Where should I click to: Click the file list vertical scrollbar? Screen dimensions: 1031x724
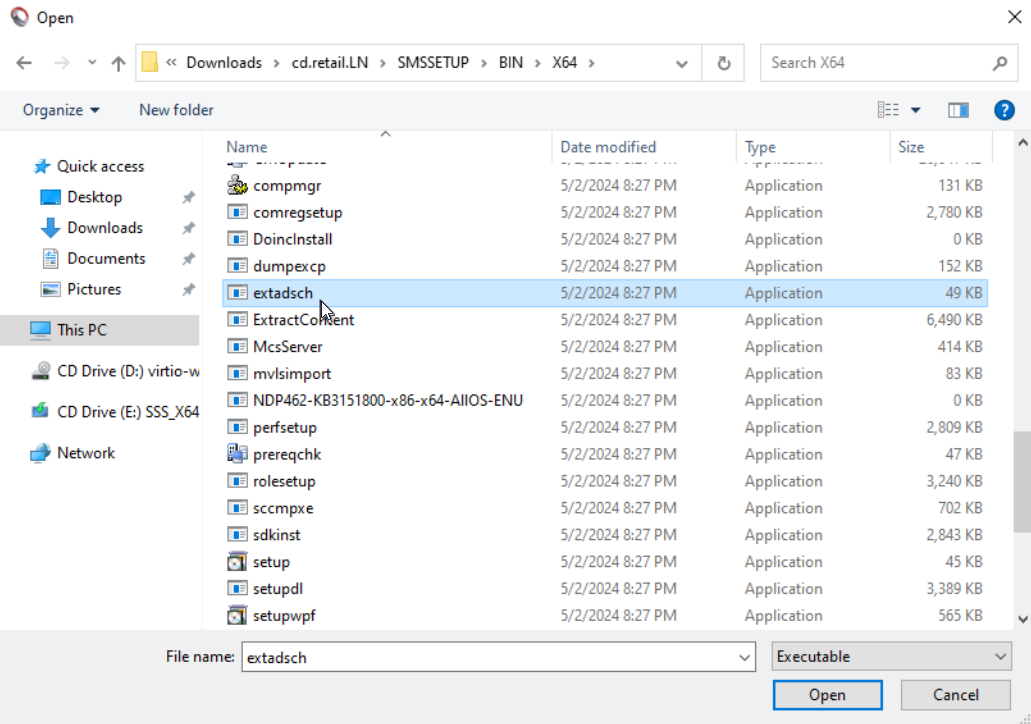[1022, 470]
